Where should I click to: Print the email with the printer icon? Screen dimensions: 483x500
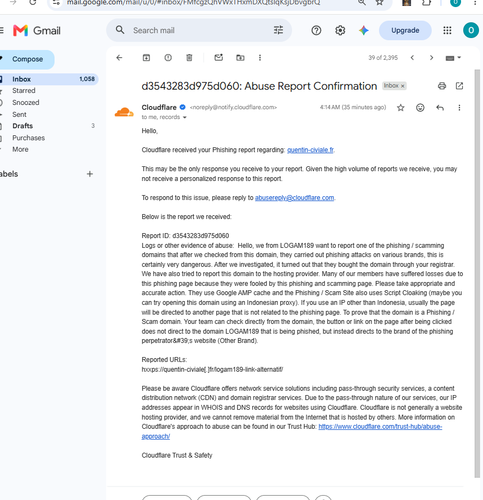tap(442, 86)
